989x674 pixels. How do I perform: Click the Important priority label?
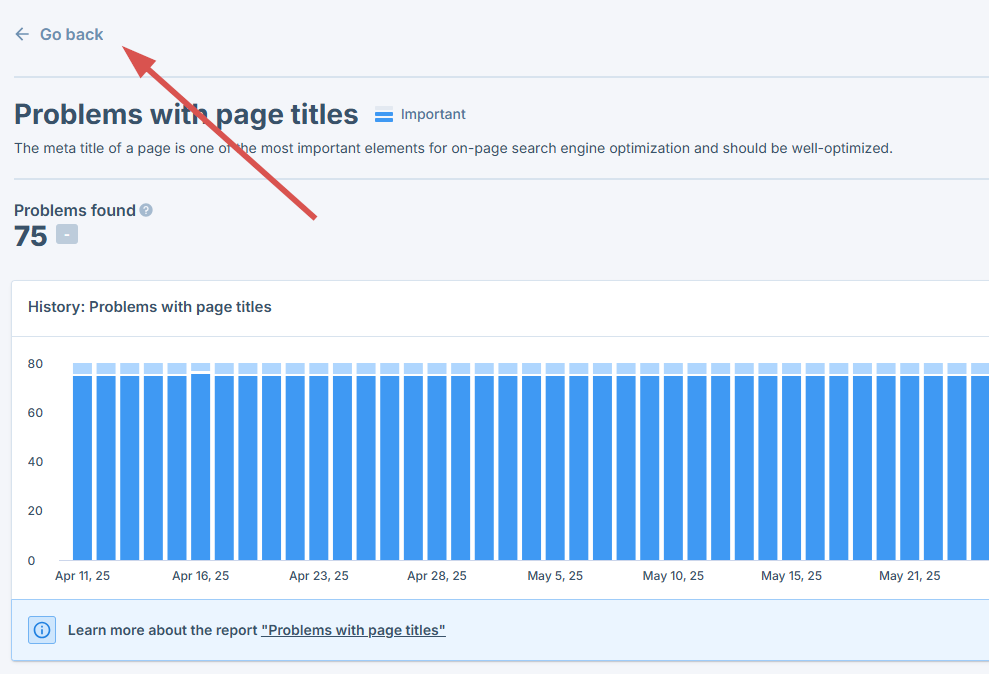pos(433,114)
